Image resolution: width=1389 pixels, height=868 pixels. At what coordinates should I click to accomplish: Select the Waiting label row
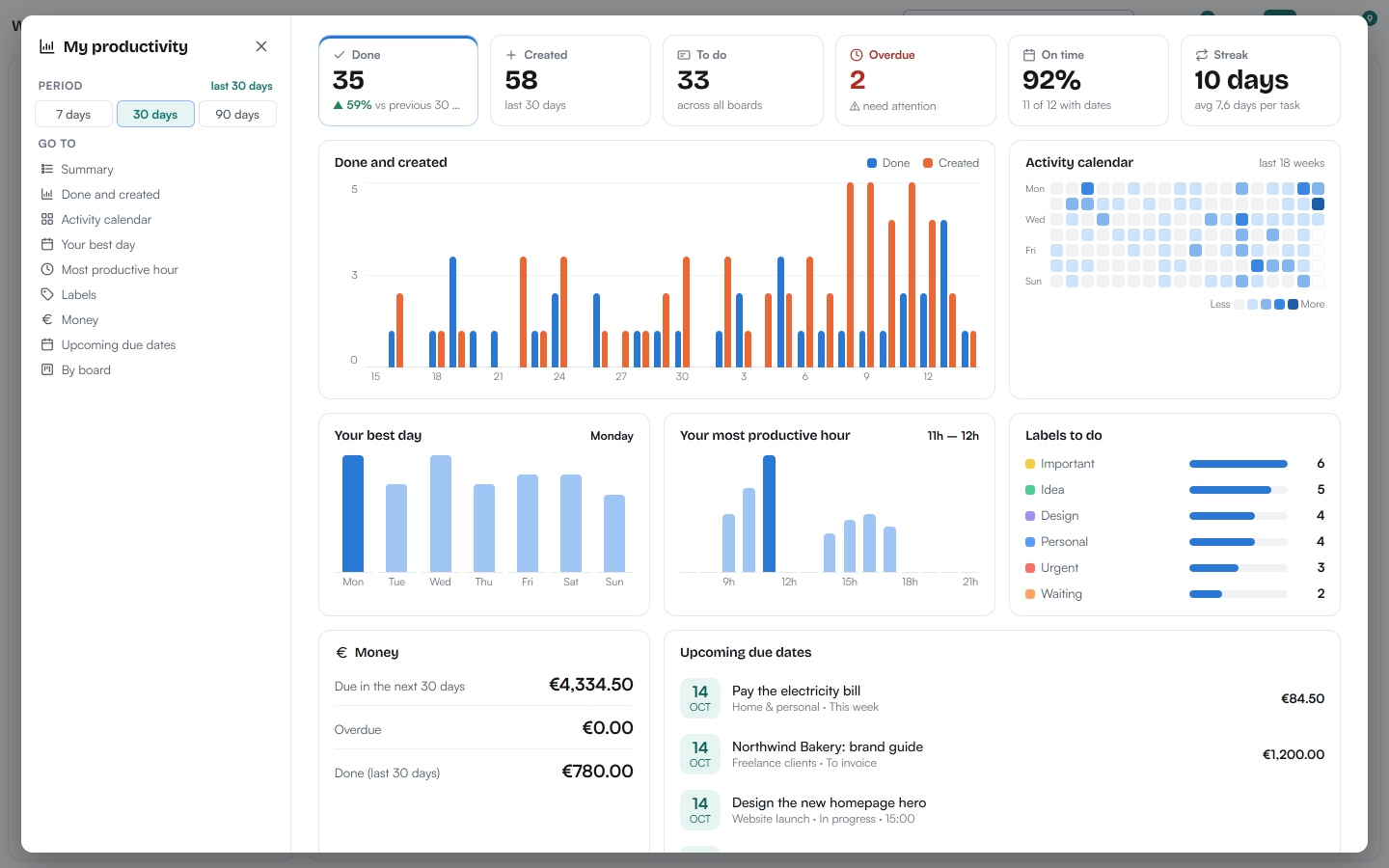coord(1175,594)
